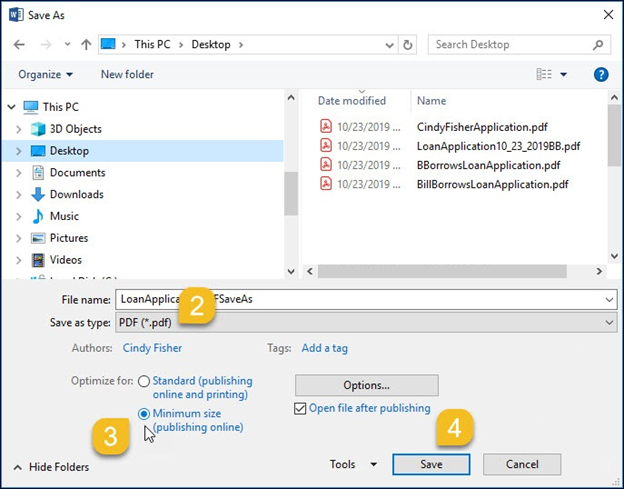Screen dimensions: 624x489
Task: Open the File name dropdown arrow
Action: point(609,300)
